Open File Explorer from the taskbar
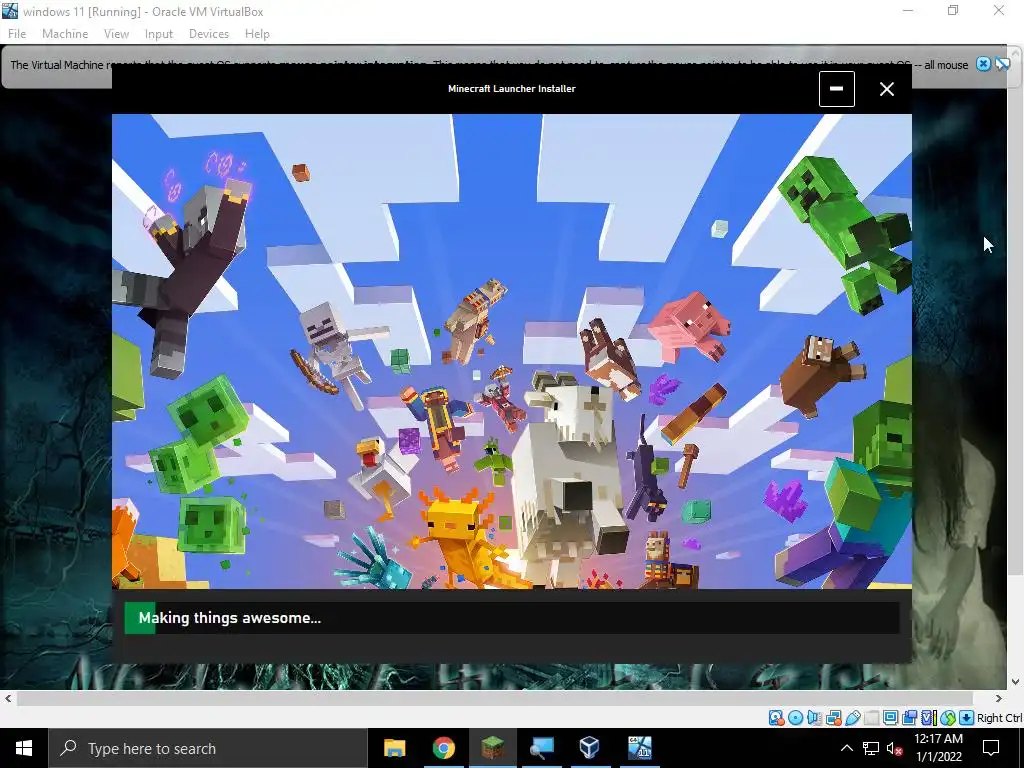Viewport: 1024px width, 768px height. coord(394,748)
